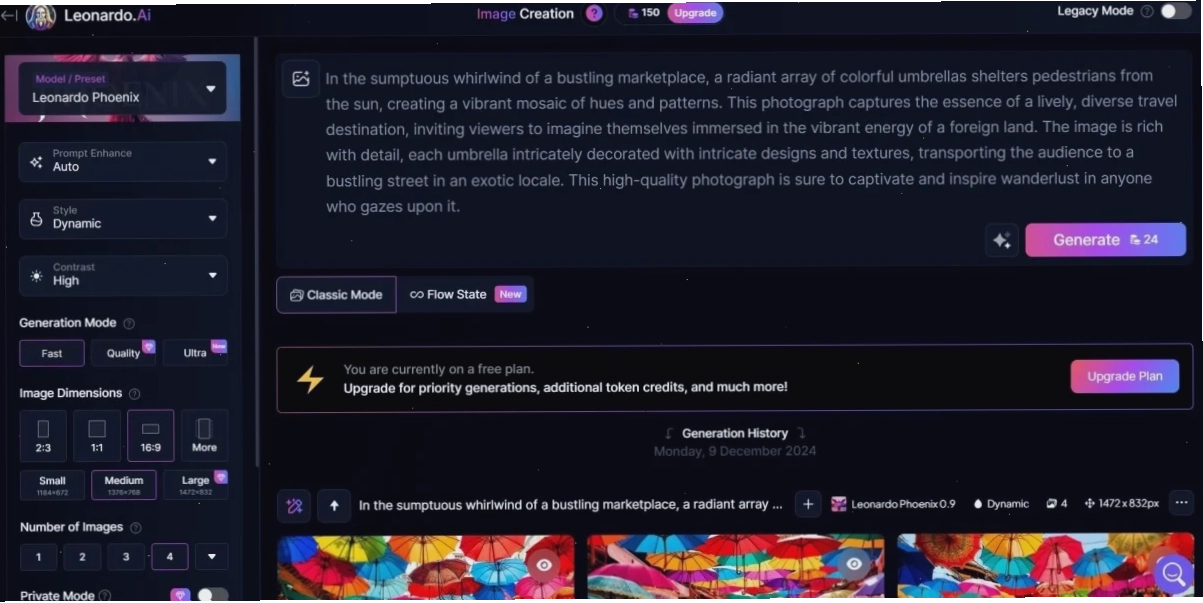Click the Upgrade Plan button
This screenshot has height=603, width=1203.
[1125, 377]
